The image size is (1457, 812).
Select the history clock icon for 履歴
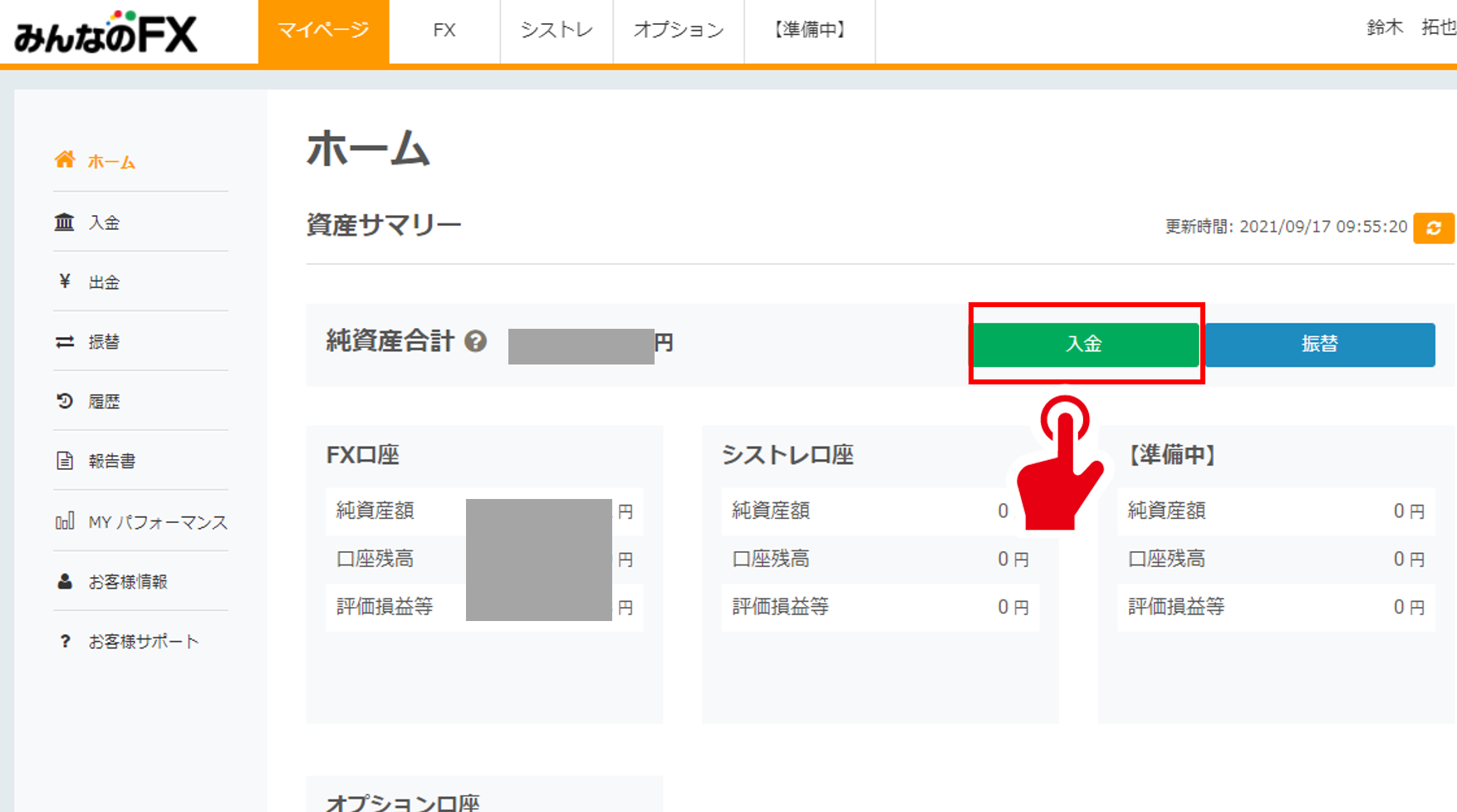(x=66, y=401)
